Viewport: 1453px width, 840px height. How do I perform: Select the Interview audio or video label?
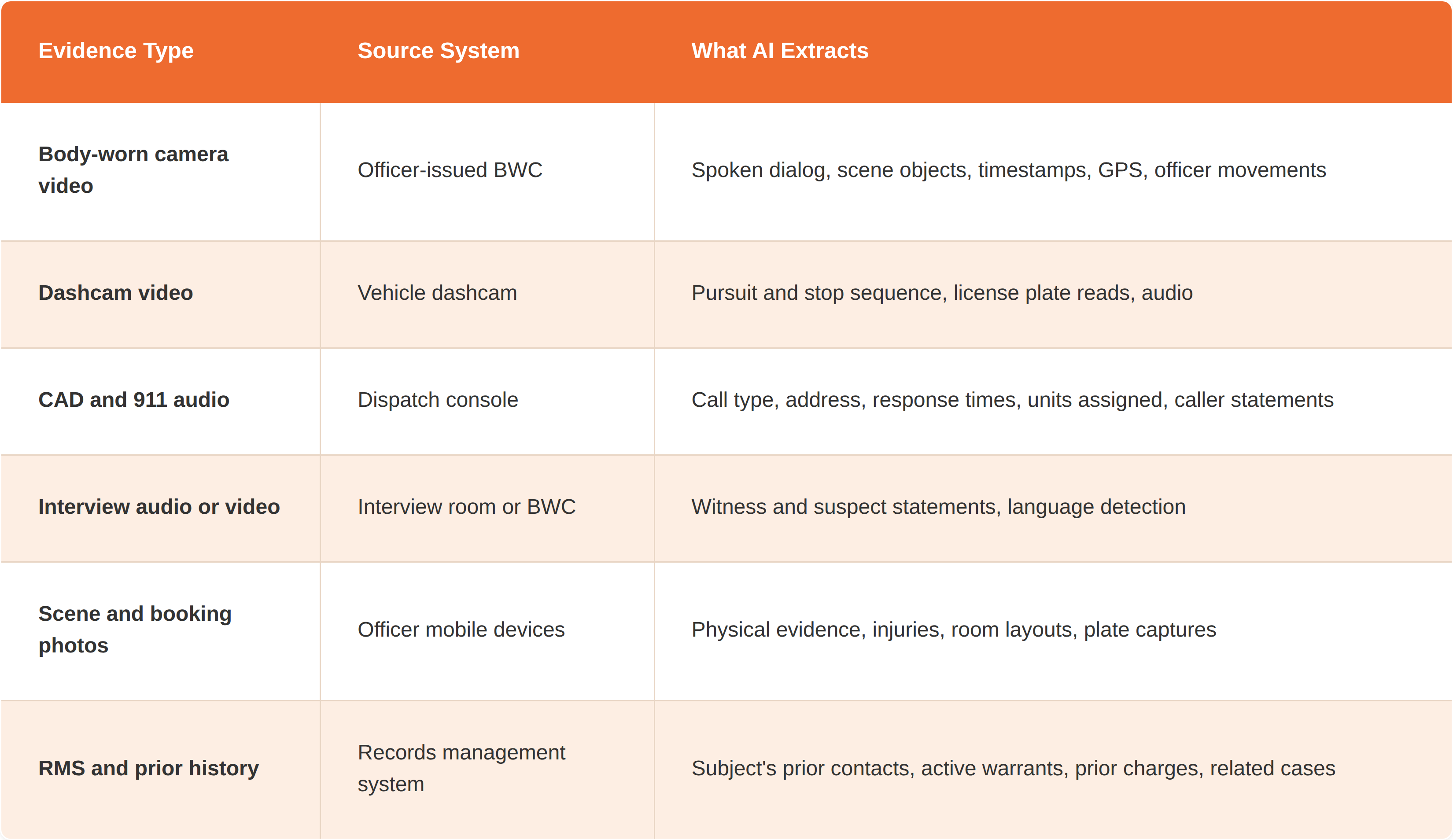pyautogui.click(x=159, y=507)
